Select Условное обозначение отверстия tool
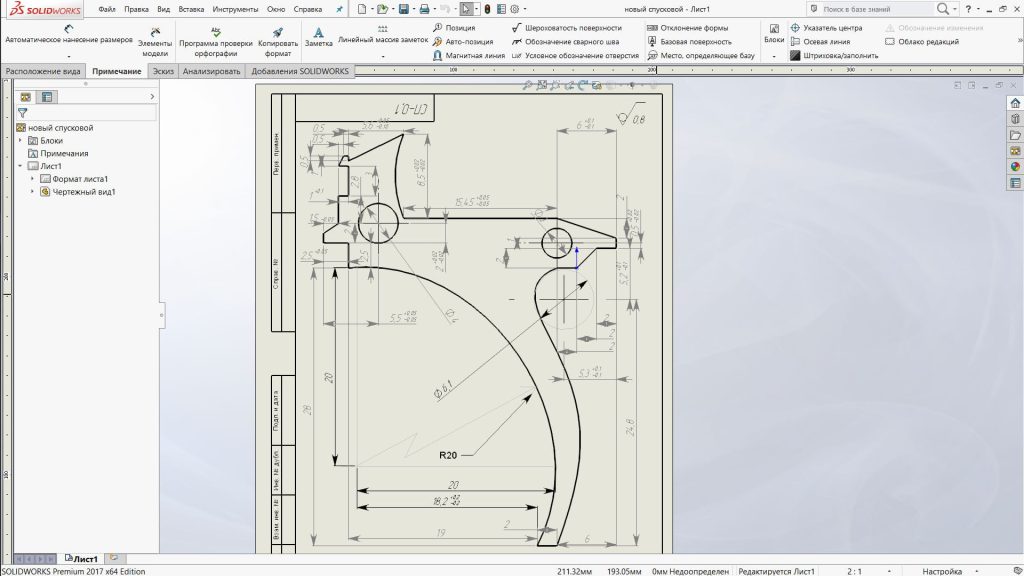The height and width of the screenshot is (576, 1024). coord(575,56)
